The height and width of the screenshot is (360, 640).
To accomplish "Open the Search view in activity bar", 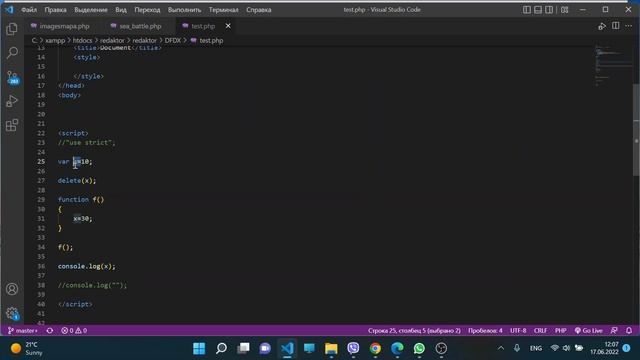I will point(12,53).
